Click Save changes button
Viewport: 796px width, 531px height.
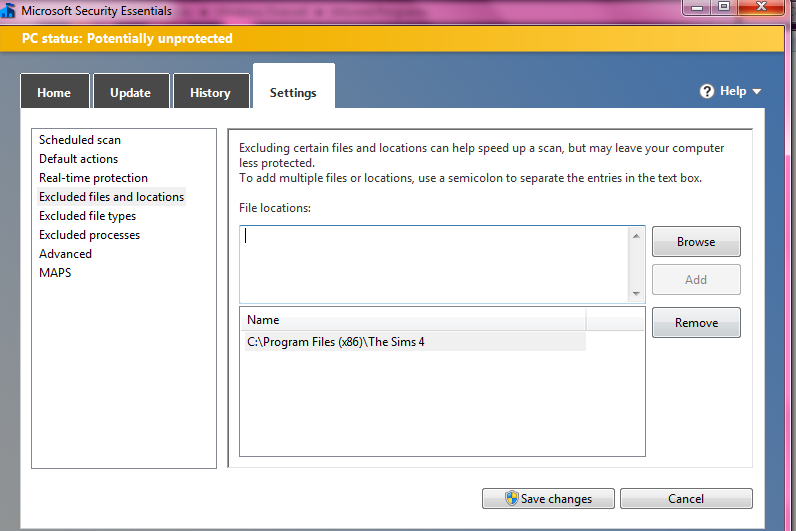(x=548, y=499)
